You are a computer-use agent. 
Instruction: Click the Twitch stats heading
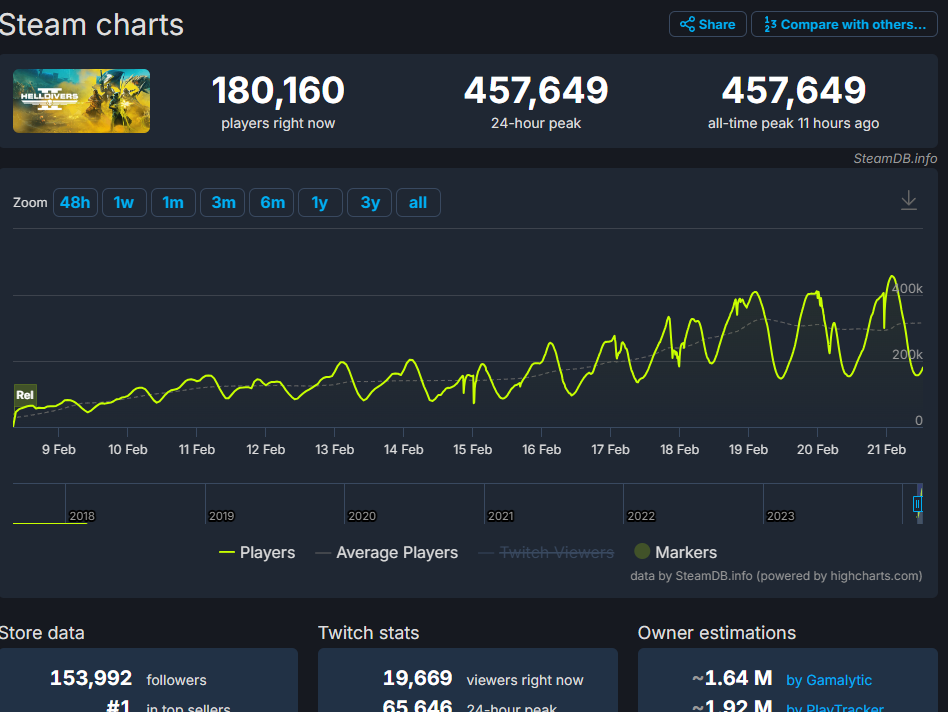pyautogui.click(x=368, y=633)
